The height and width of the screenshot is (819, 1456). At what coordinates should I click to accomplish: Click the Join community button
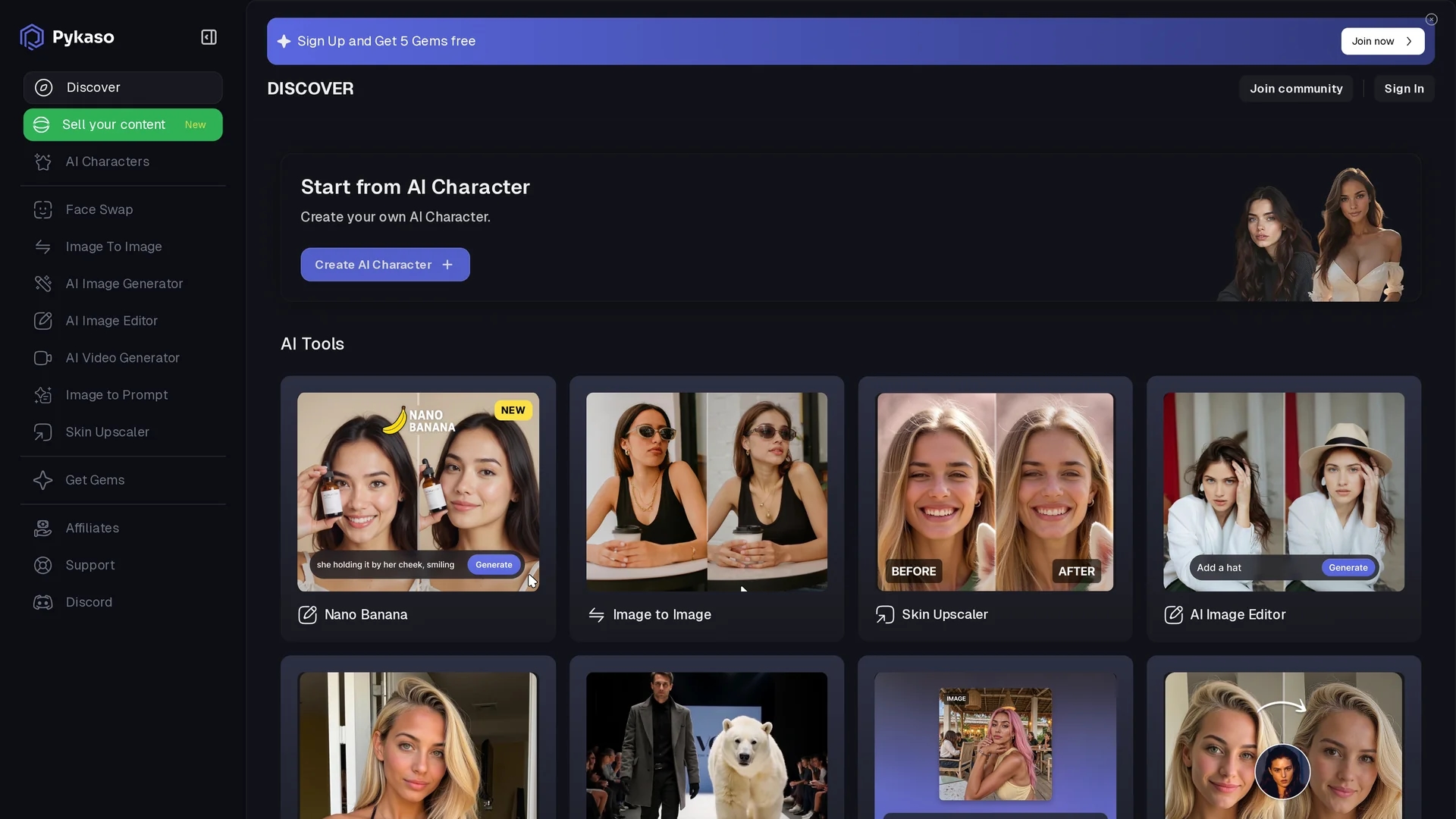[1296, 89]
